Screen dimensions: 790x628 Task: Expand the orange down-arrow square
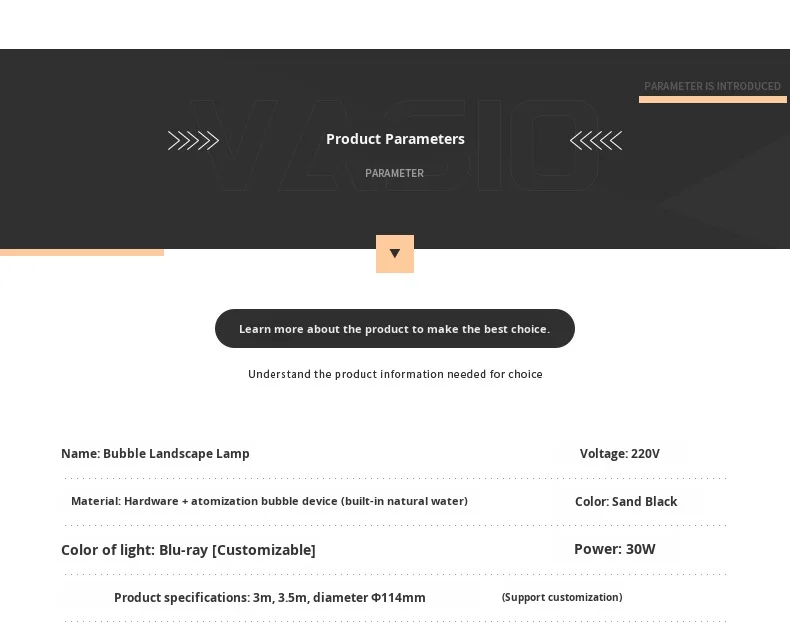point(395,254)
